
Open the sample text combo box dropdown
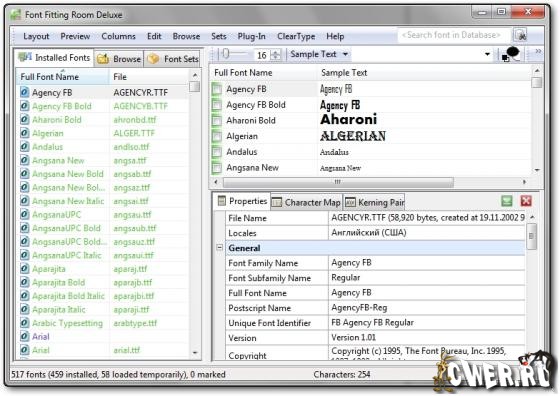point(487,54)
